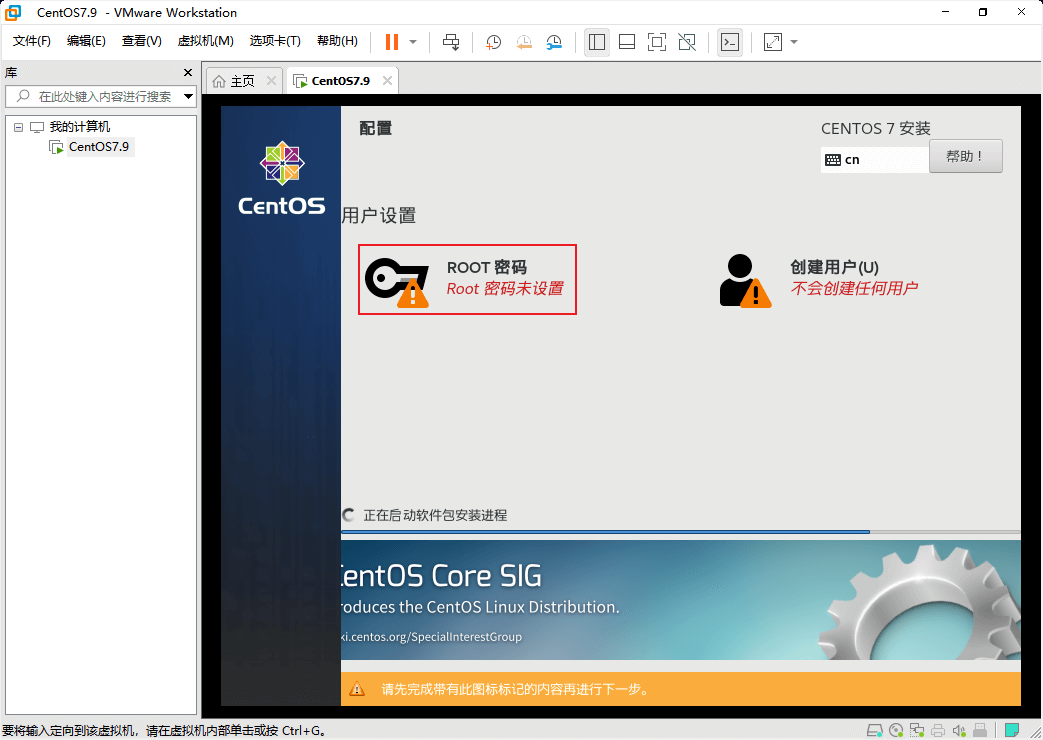
Task: Enter full screen mode
Action: [657, 42]
